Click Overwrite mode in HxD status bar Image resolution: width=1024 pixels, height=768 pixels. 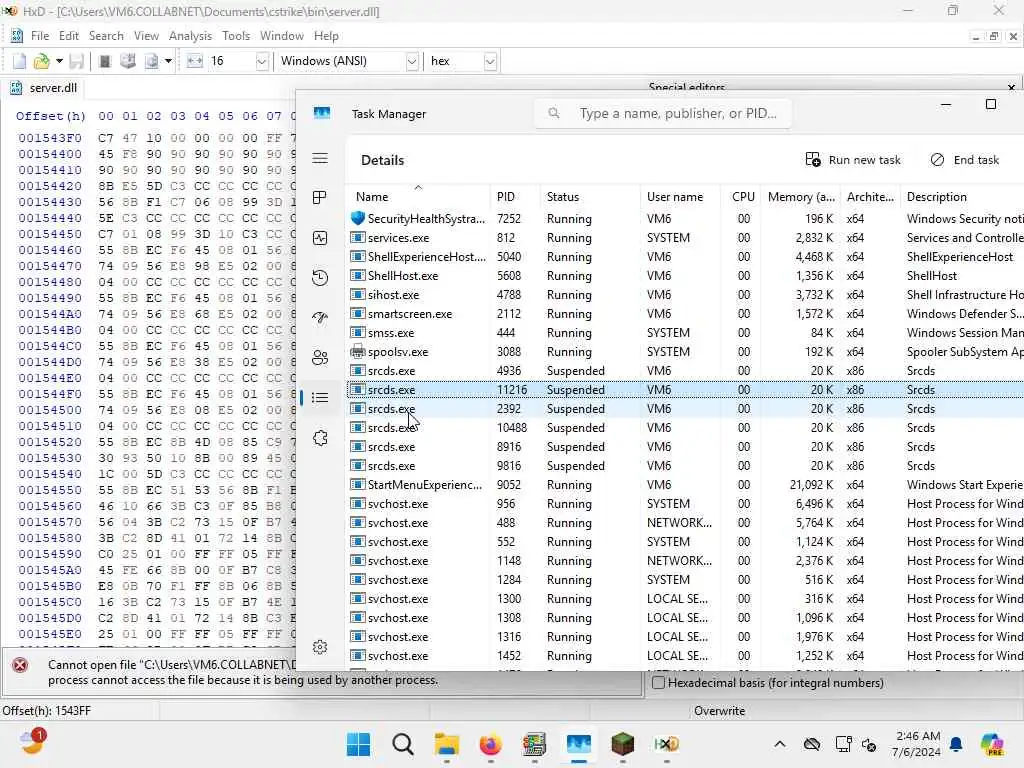[719, 711]
